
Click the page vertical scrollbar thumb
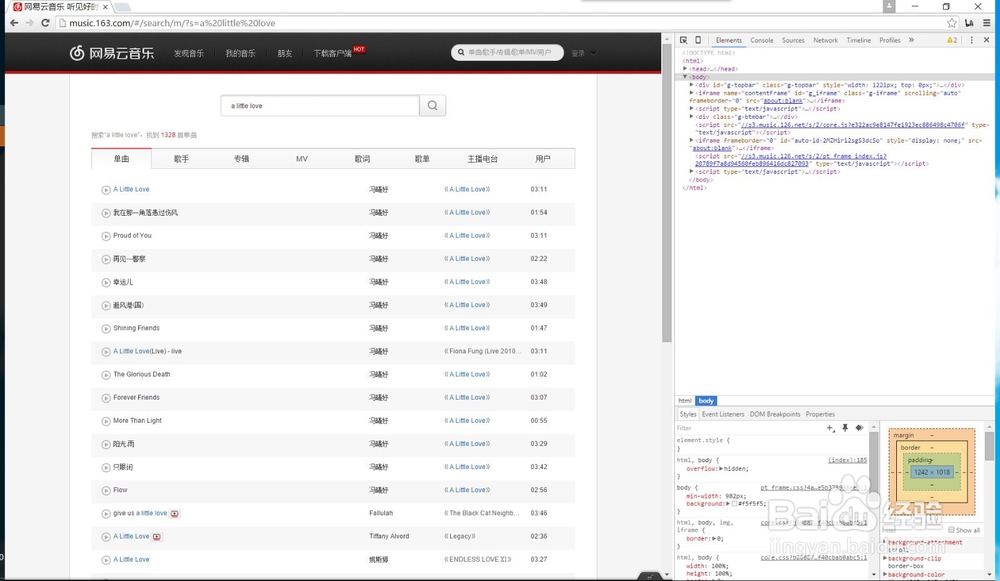click(x=667, y=194)
